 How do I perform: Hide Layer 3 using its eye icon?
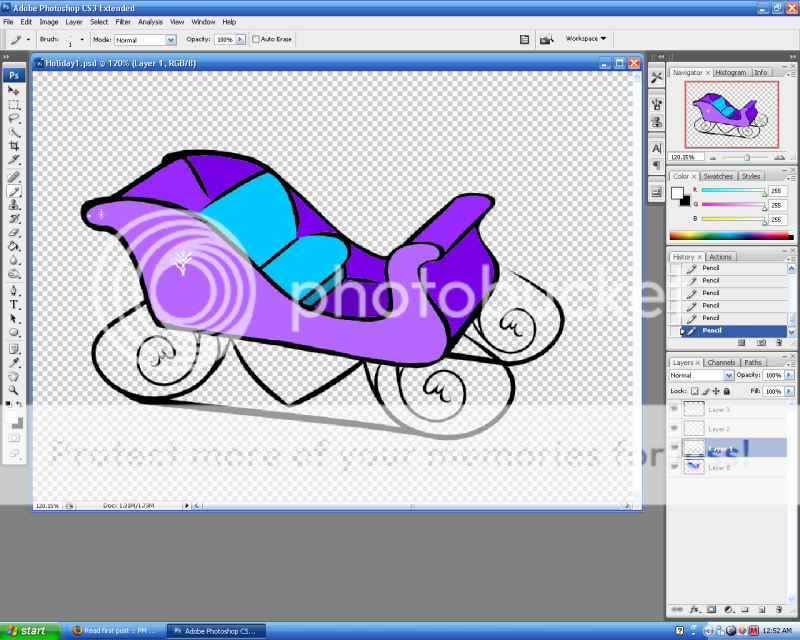[674, 409]
